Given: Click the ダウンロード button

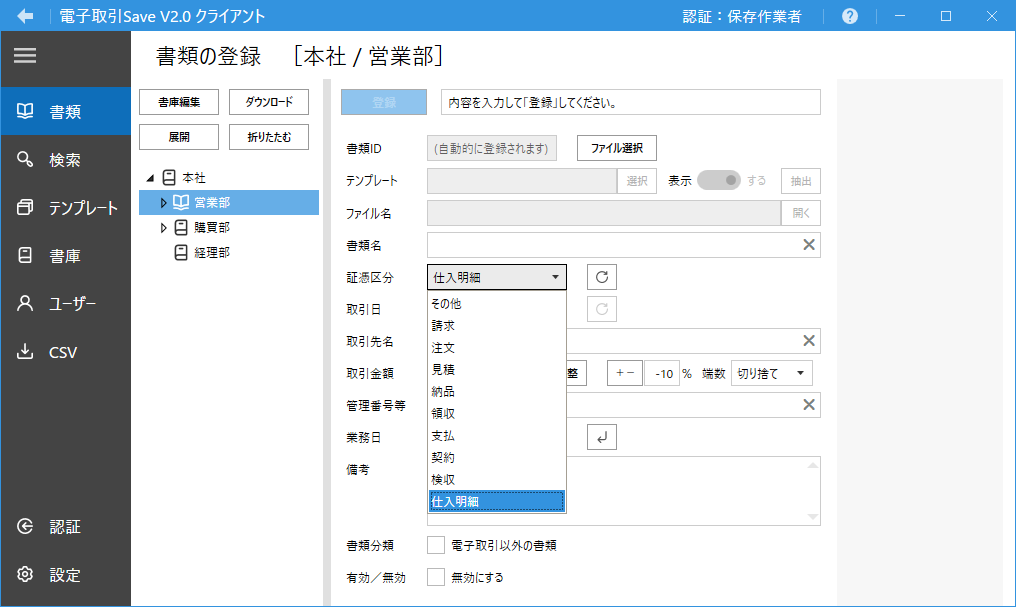Looking at the screenshot, I should pyautogui.click(x=269, y=102).
